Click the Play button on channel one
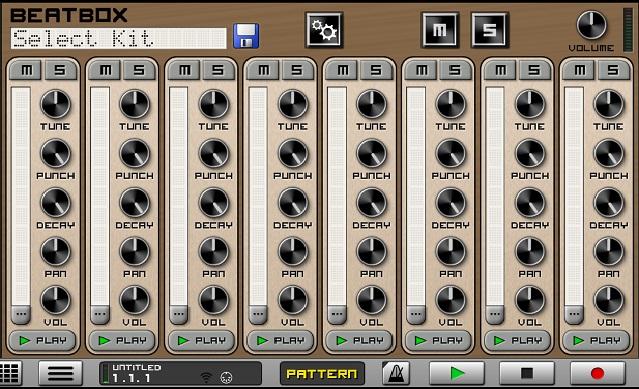639x389 pixels. [42, 341]
